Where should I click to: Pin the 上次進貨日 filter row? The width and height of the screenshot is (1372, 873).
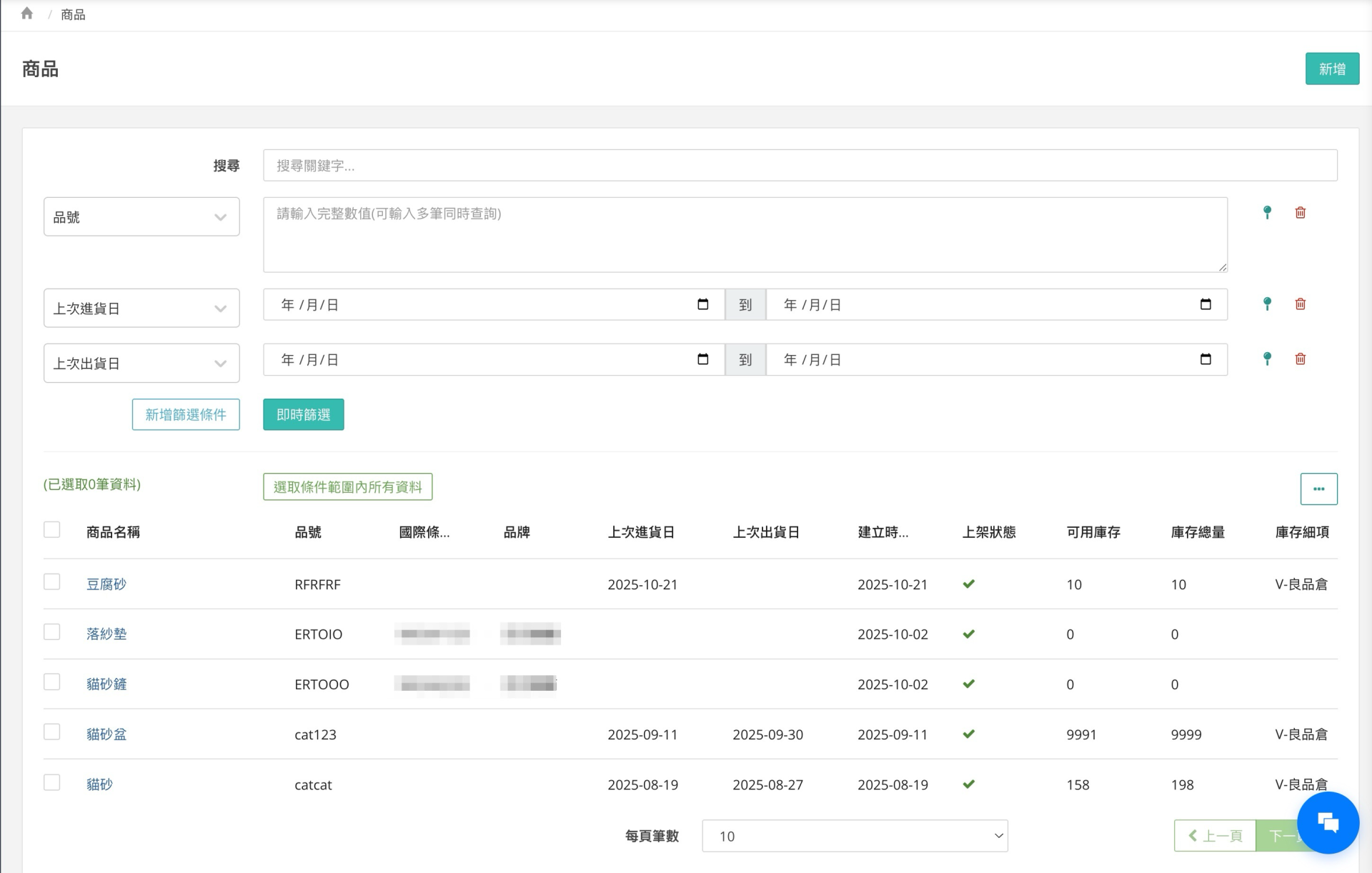(x=1267, y=304)
